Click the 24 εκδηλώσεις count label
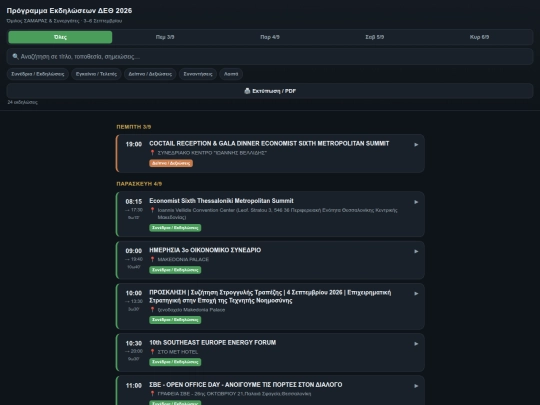This screenshot has height=405, width=540. click(23, 102)
